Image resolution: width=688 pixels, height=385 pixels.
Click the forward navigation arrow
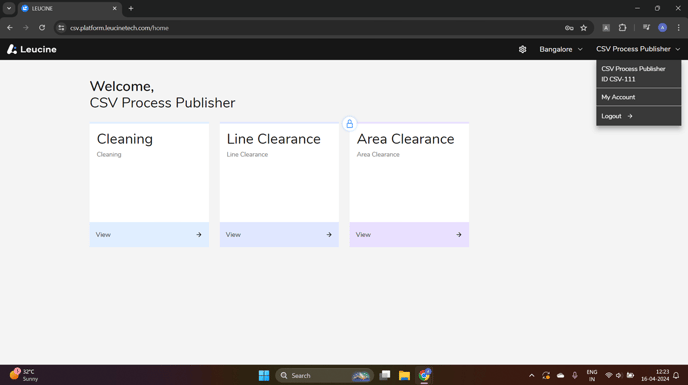(x=26, y=28)
